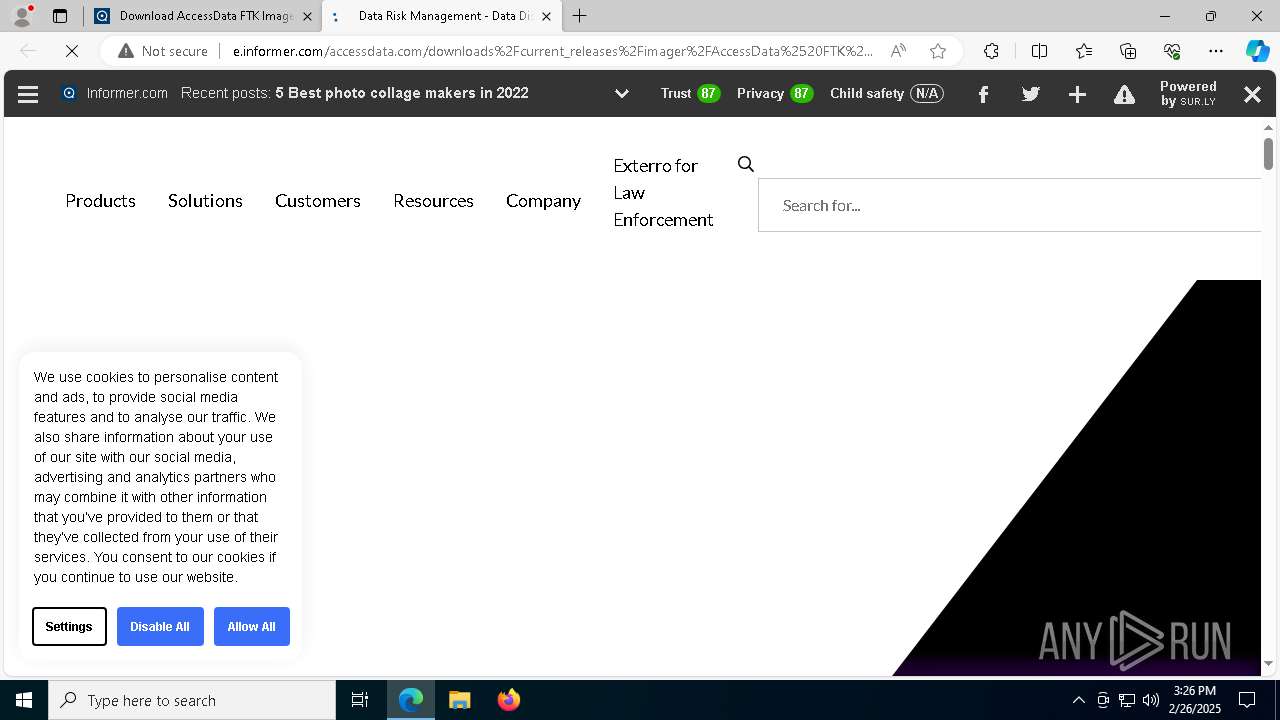Open the browser profile icon
This screenshot has width=1280, height=720.
(22, 16)
